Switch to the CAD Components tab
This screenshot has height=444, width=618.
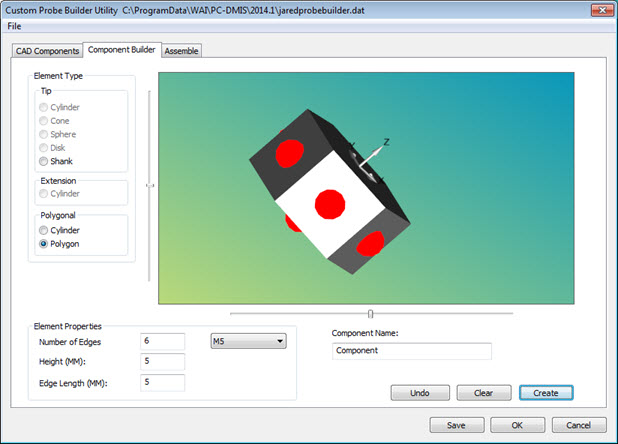coord(45,50)
